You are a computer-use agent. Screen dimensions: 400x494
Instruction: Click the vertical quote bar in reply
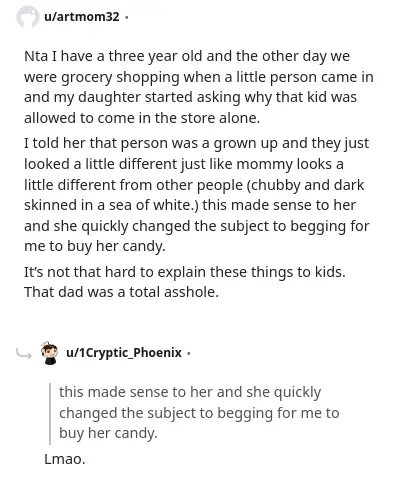click(50, 413)
